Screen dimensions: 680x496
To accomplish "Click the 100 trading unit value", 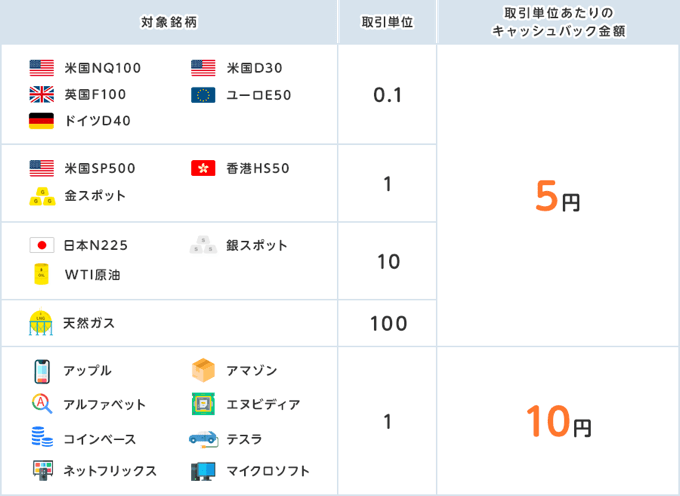I will (x=388, y=323).
